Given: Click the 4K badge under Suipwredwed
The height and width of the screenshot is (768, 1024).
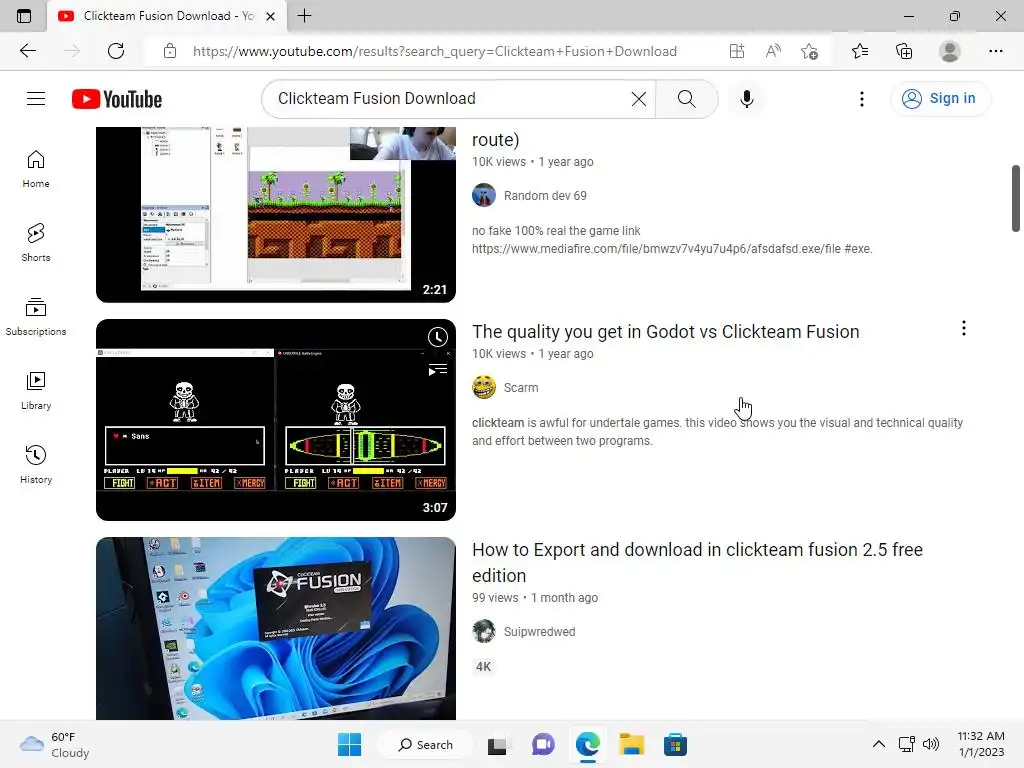Looking at the screenshot, I should pos(483,667).
